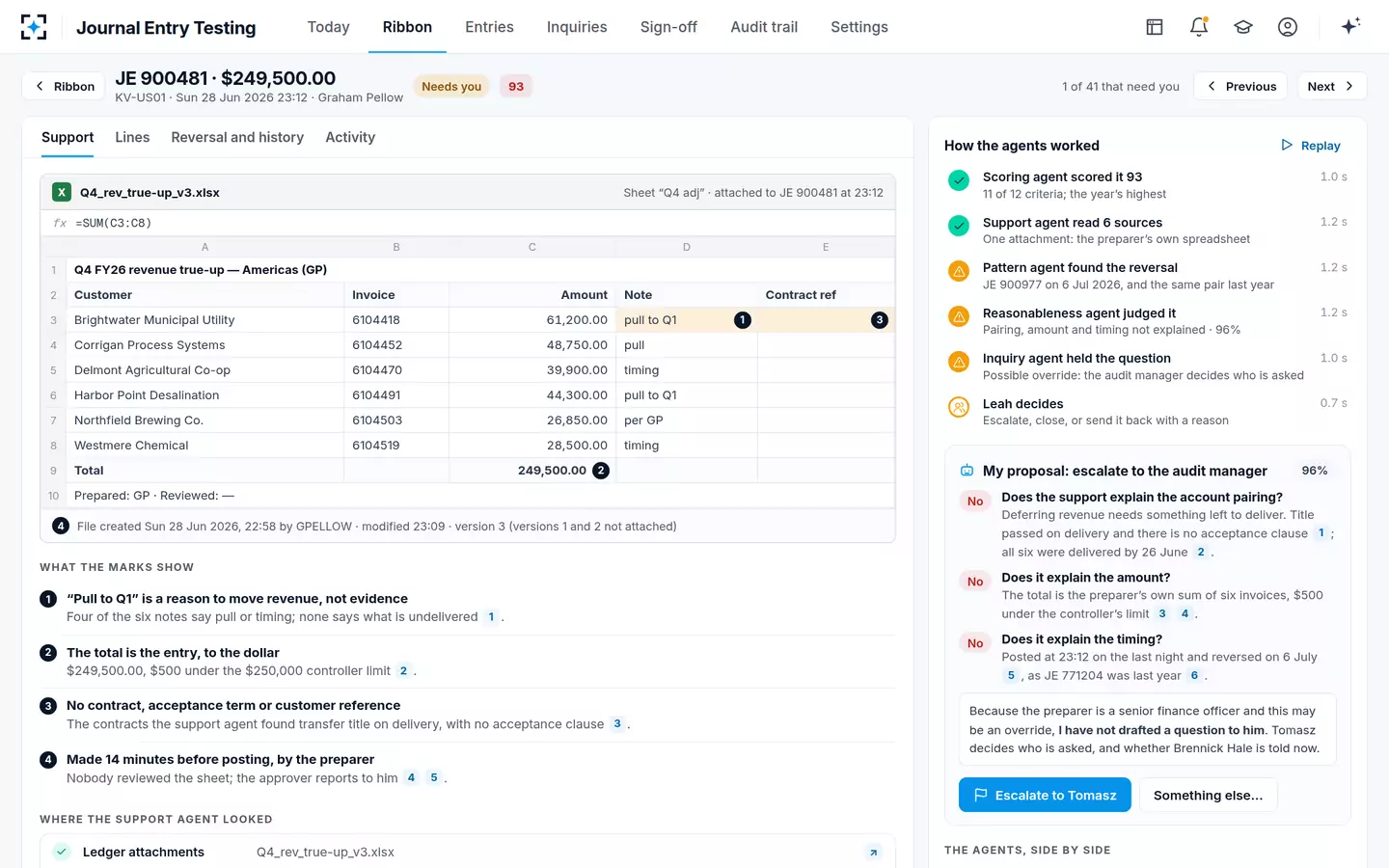Click the Q4_rev_true-up_v3.xlsx name in Ledger attachments

coord(325,853)
